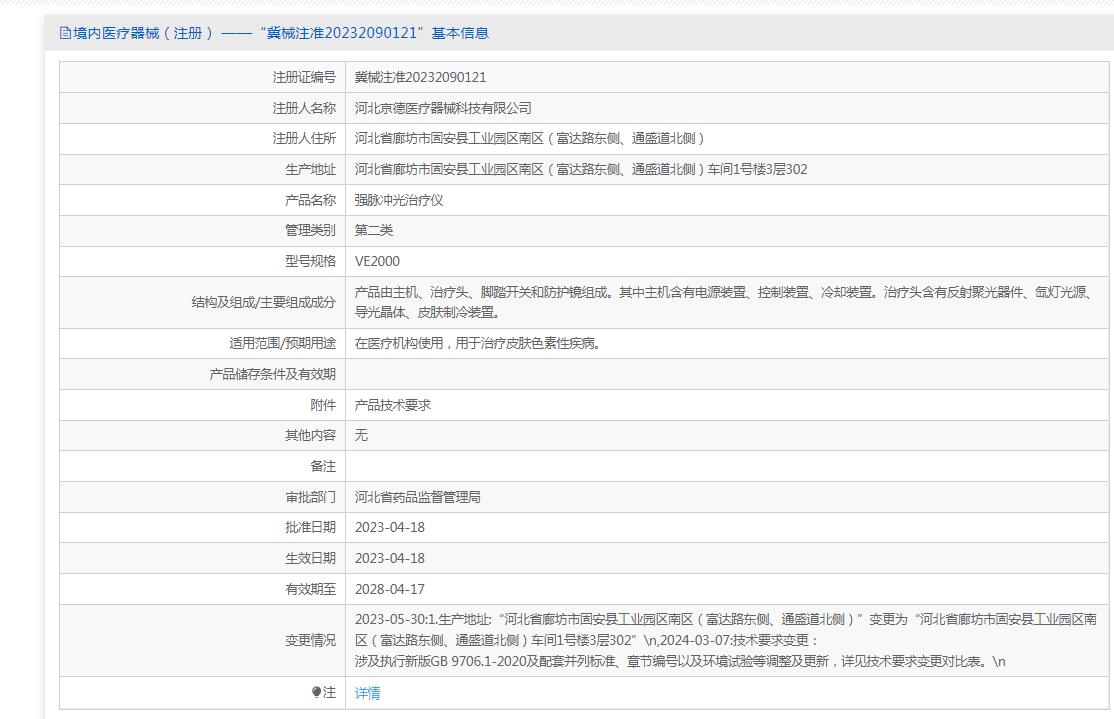The height and width of the screenshot is (719, 1114).
Task: Click the 变更情况 row label
Action: (310, 640)
